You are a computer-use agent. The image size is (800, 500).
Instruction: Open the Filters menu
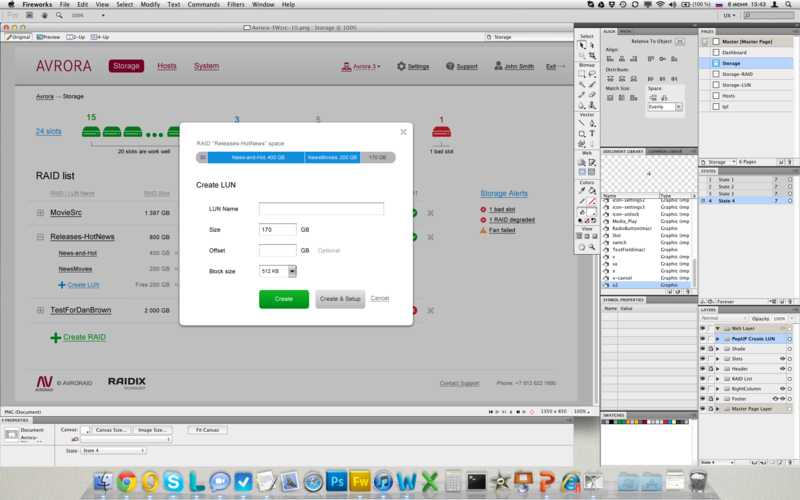pyautogui.click(x=235, y=5)
